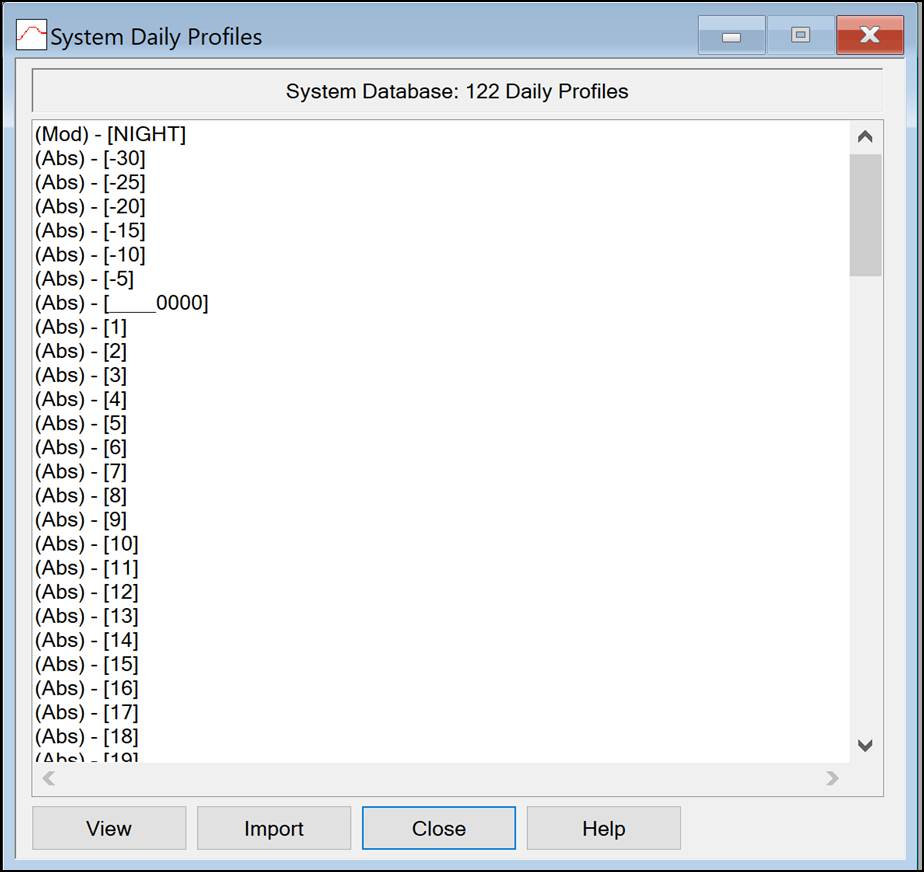Close window with red X button
Image resolution: width=924 pixels, height=872 pixels.
pos(870,35)
